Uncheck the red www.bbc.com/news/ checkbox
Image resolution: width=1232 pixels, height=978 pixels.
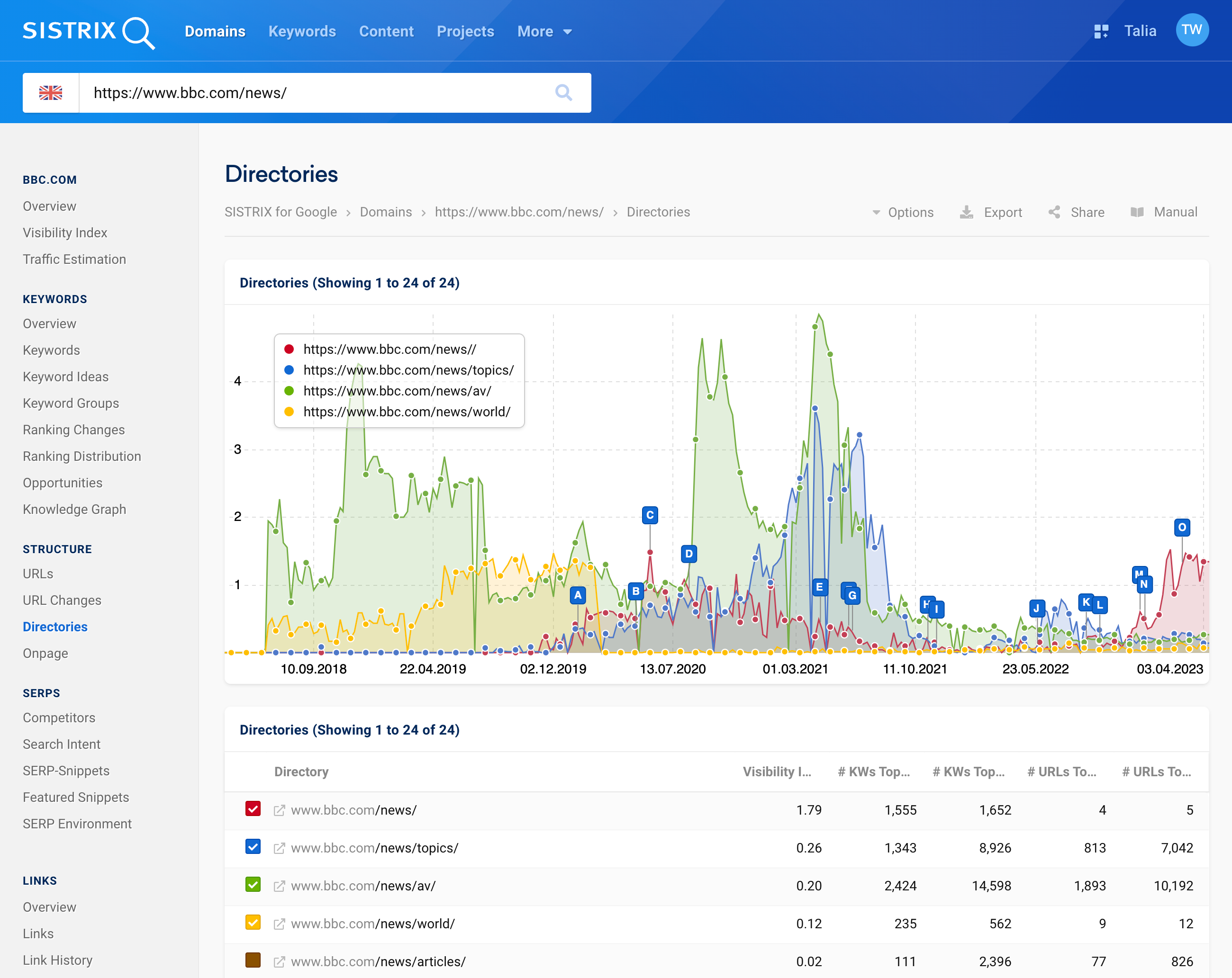tap(253, 809)
